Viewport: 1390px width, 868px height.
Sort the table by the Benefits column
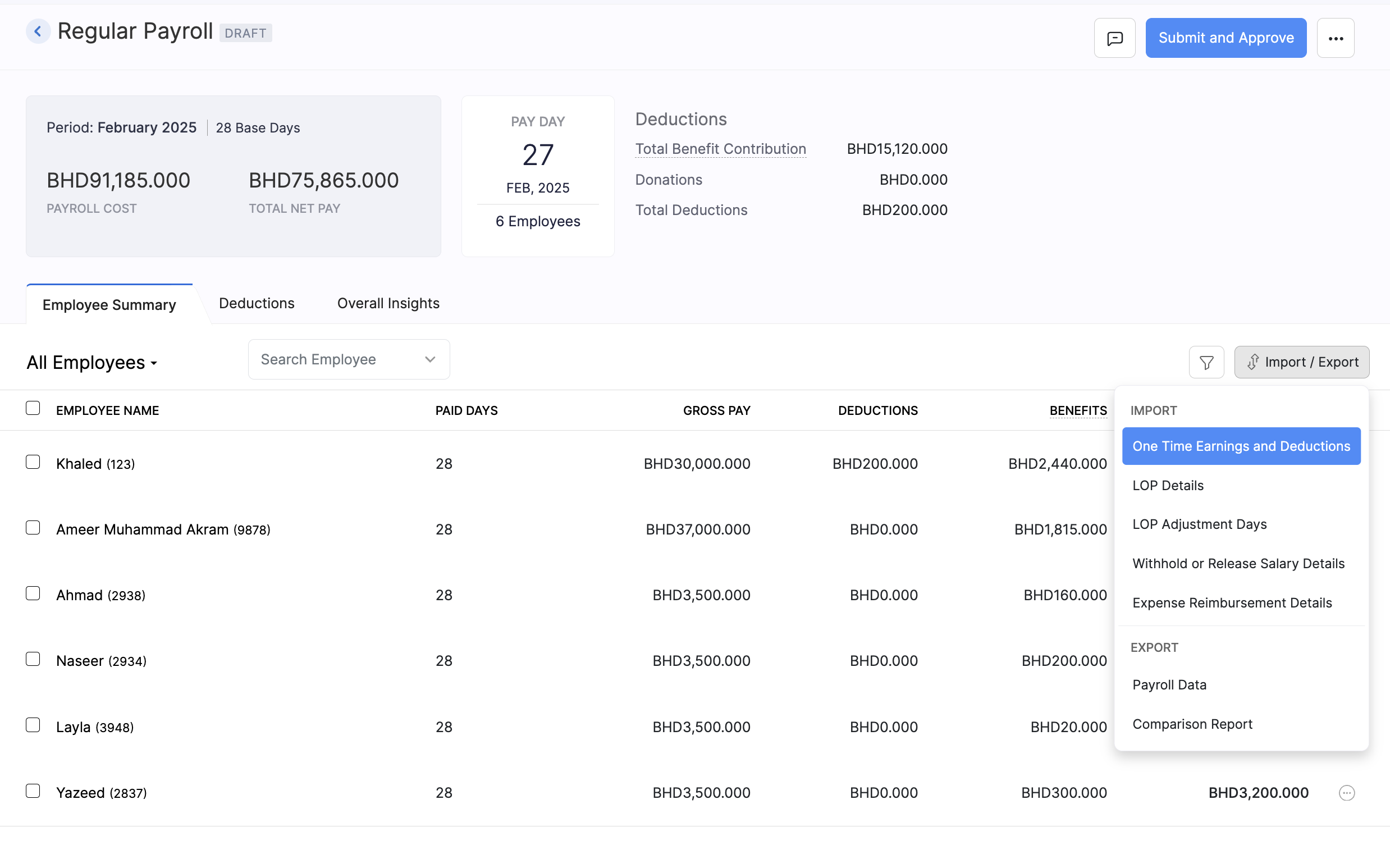pos(1078,410)
